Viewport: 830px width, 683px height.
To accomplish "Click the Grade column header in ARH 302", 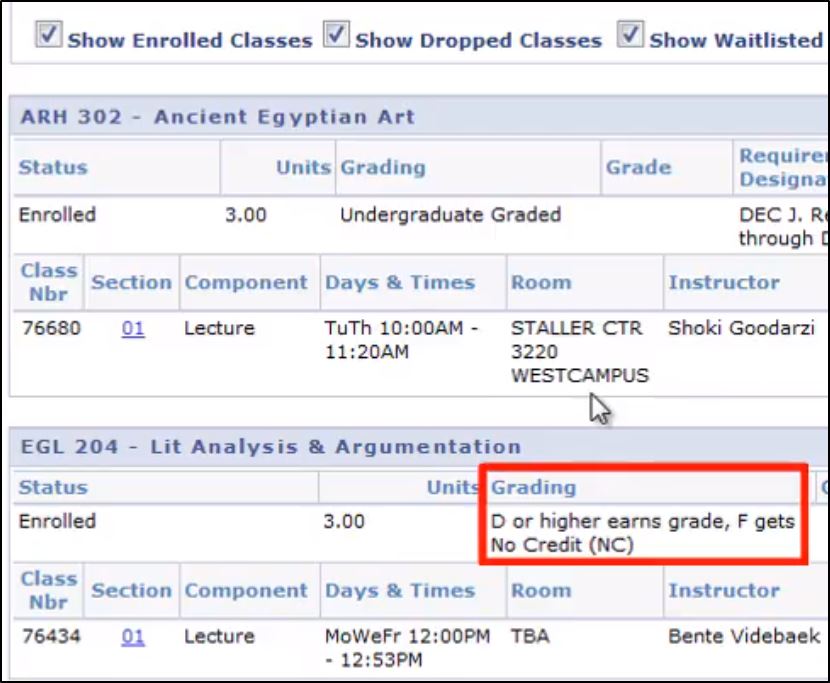I will pyautogui.click(x=638, y=167).
